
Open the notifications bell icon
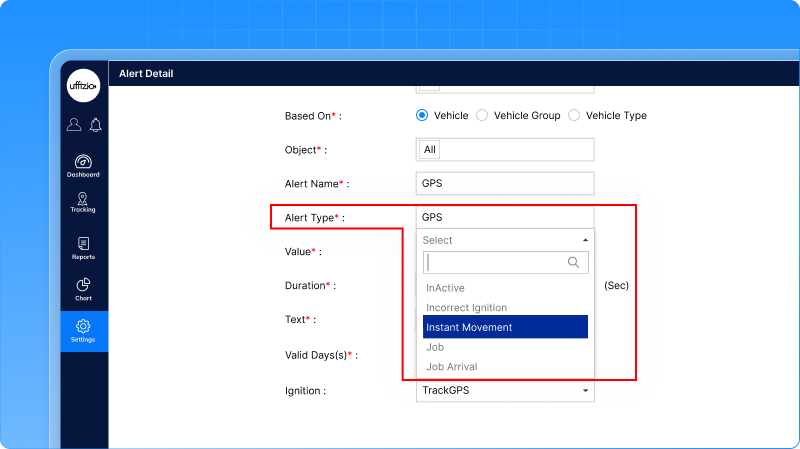(96, 125)
